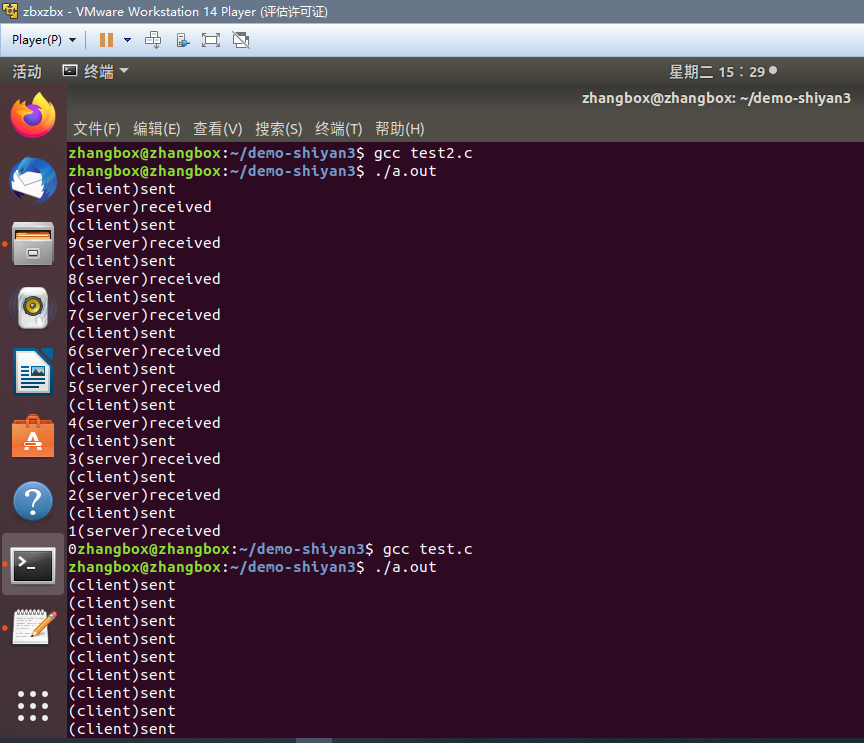The width and height of the screenshot is (864, 743).
Task: Open the 搜索(S) menu in Terminal
Action: (x=278, y=128)
